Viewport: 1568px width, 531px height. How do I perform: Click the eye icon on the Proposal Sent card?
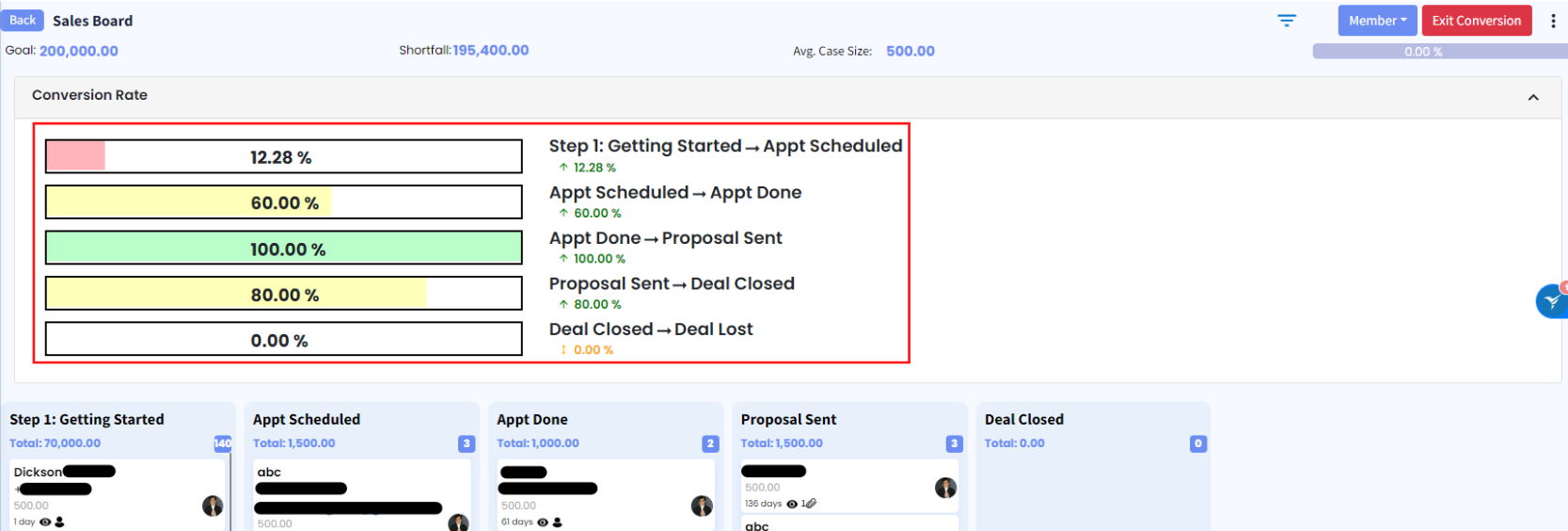pos(792,504)
